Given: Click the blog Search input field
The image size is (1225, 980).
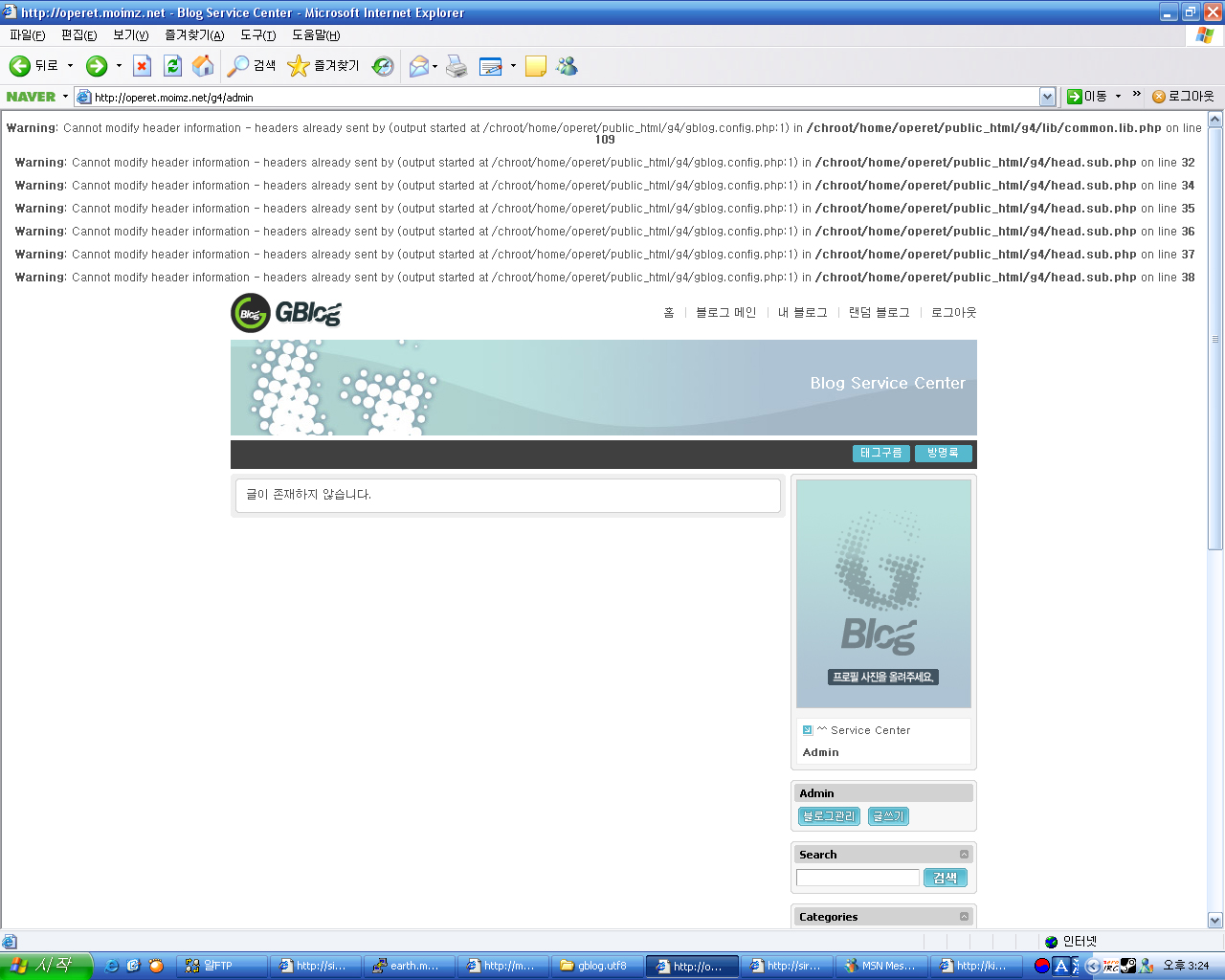Looking at the screenshot, I should (x=857, y=878).
